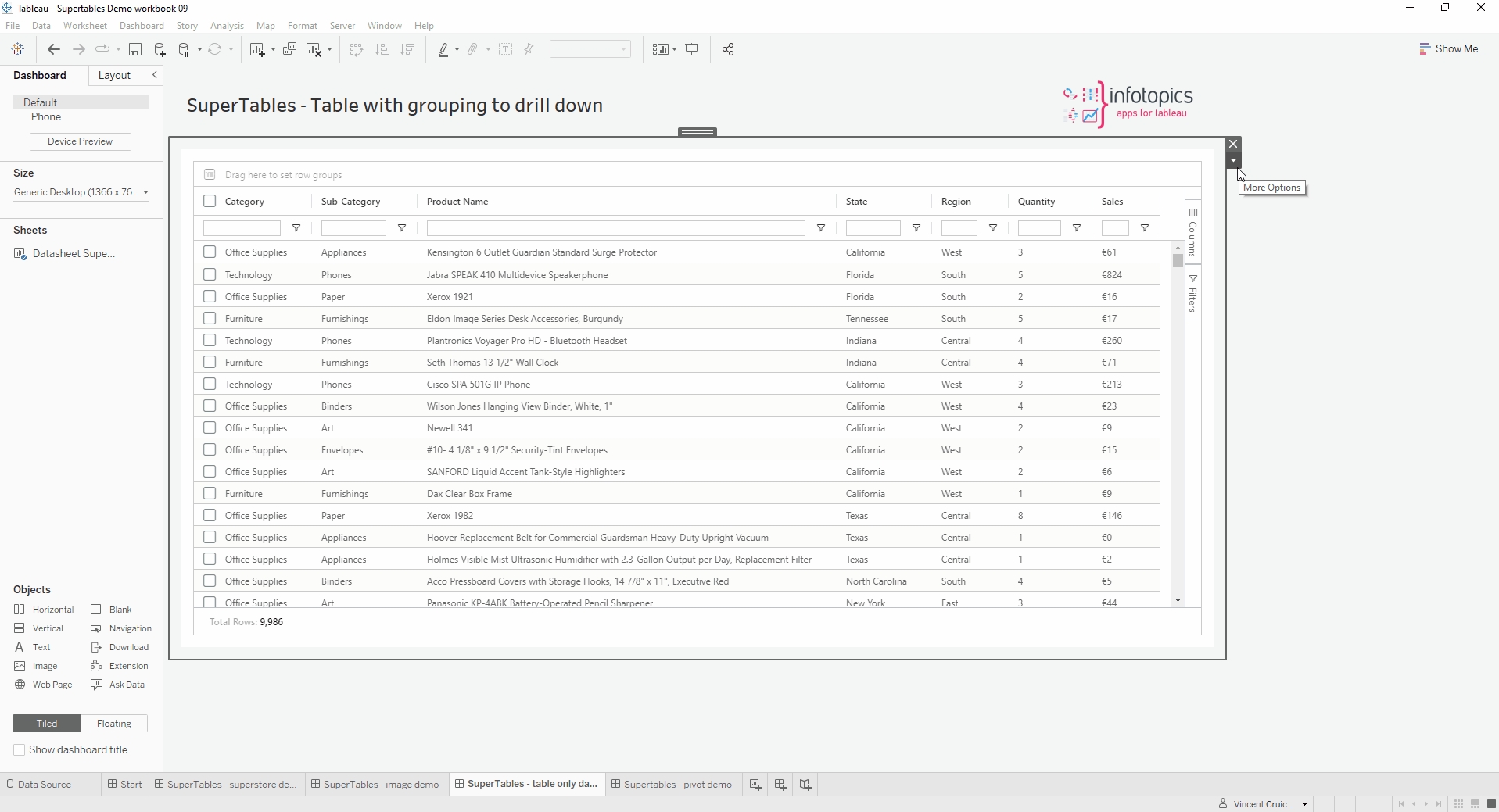
Task: Click the Device Preview button
Action: (x=80, y=141)
